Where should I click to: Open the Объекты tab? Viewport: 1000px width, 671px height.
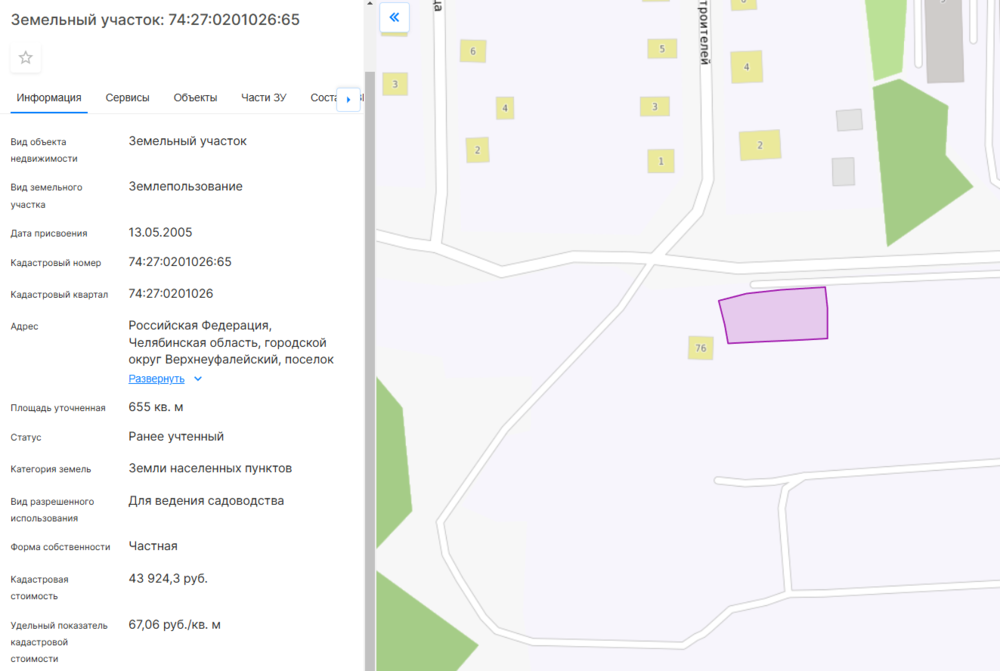[x=195, y=98]
